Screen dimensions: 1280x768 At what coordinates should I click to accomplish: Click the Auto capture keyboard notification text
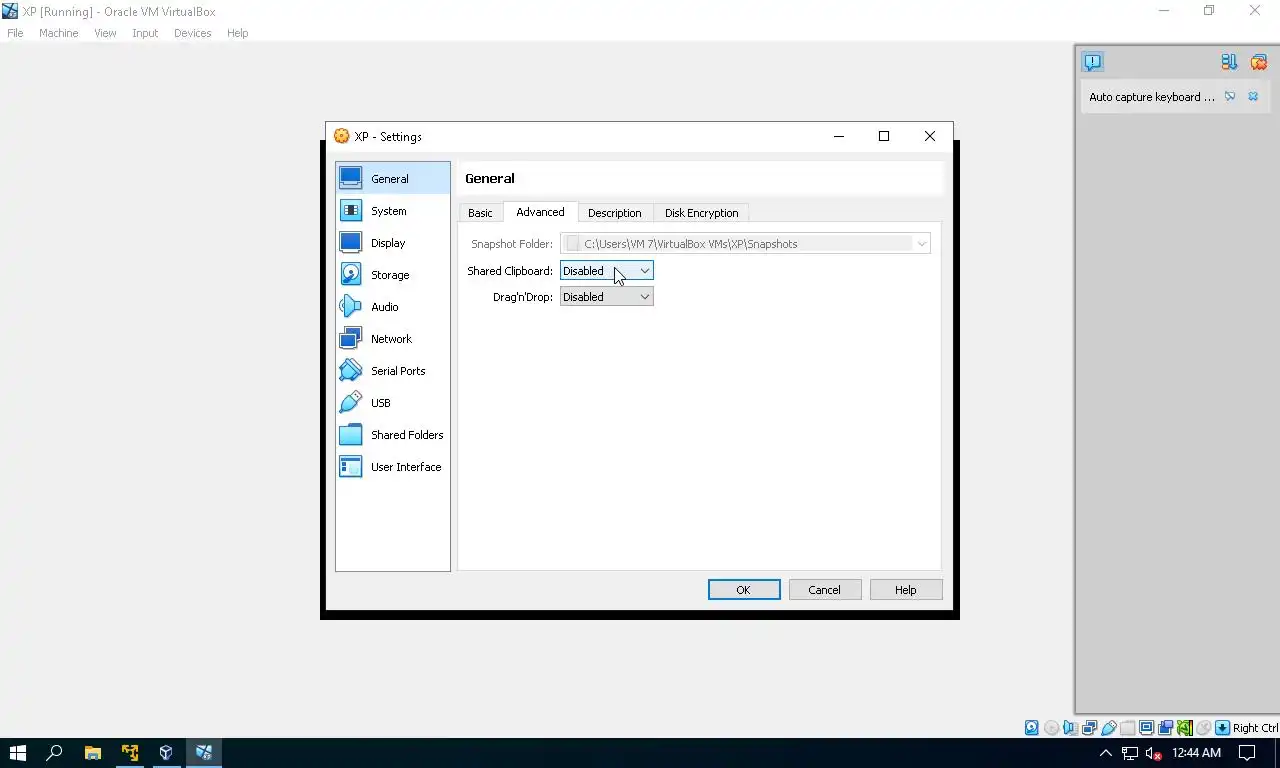[1151, 97]
